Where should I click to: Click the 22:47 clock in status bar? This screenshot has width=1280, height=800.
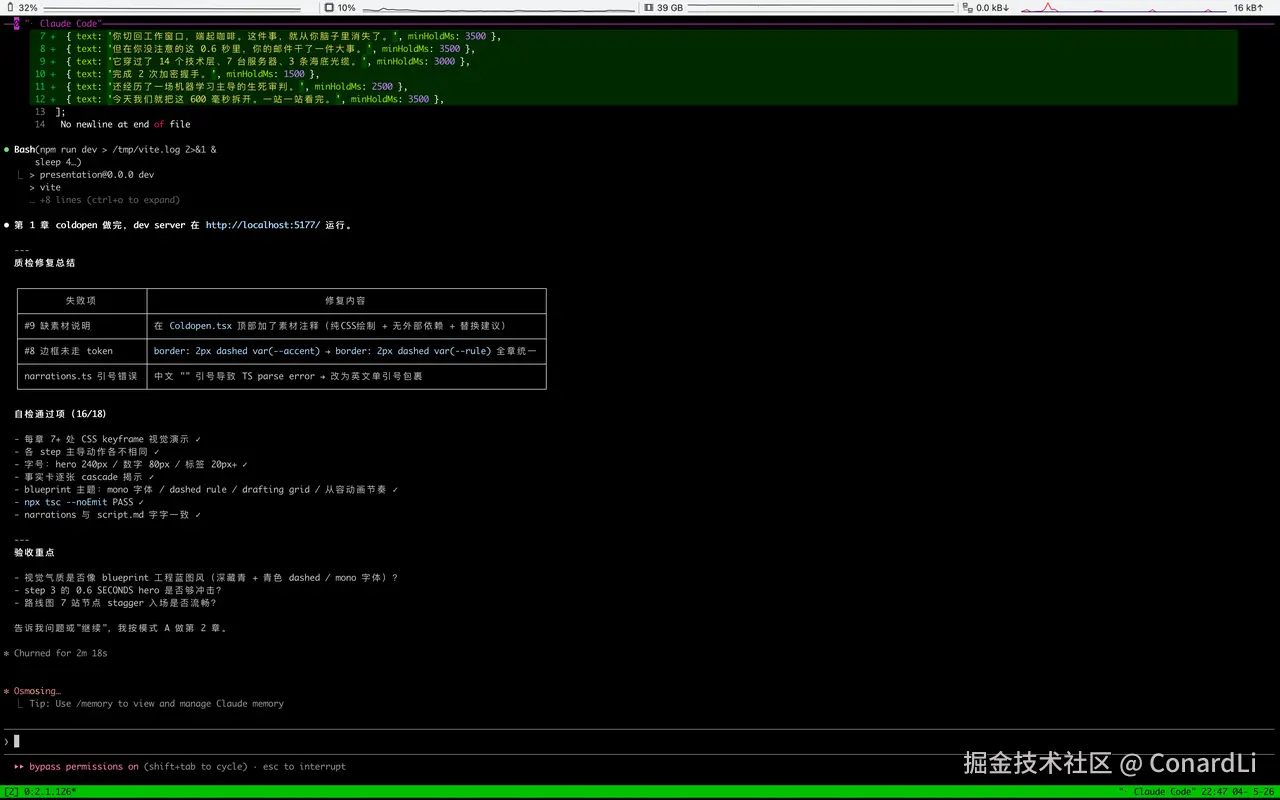point(1213,792)
